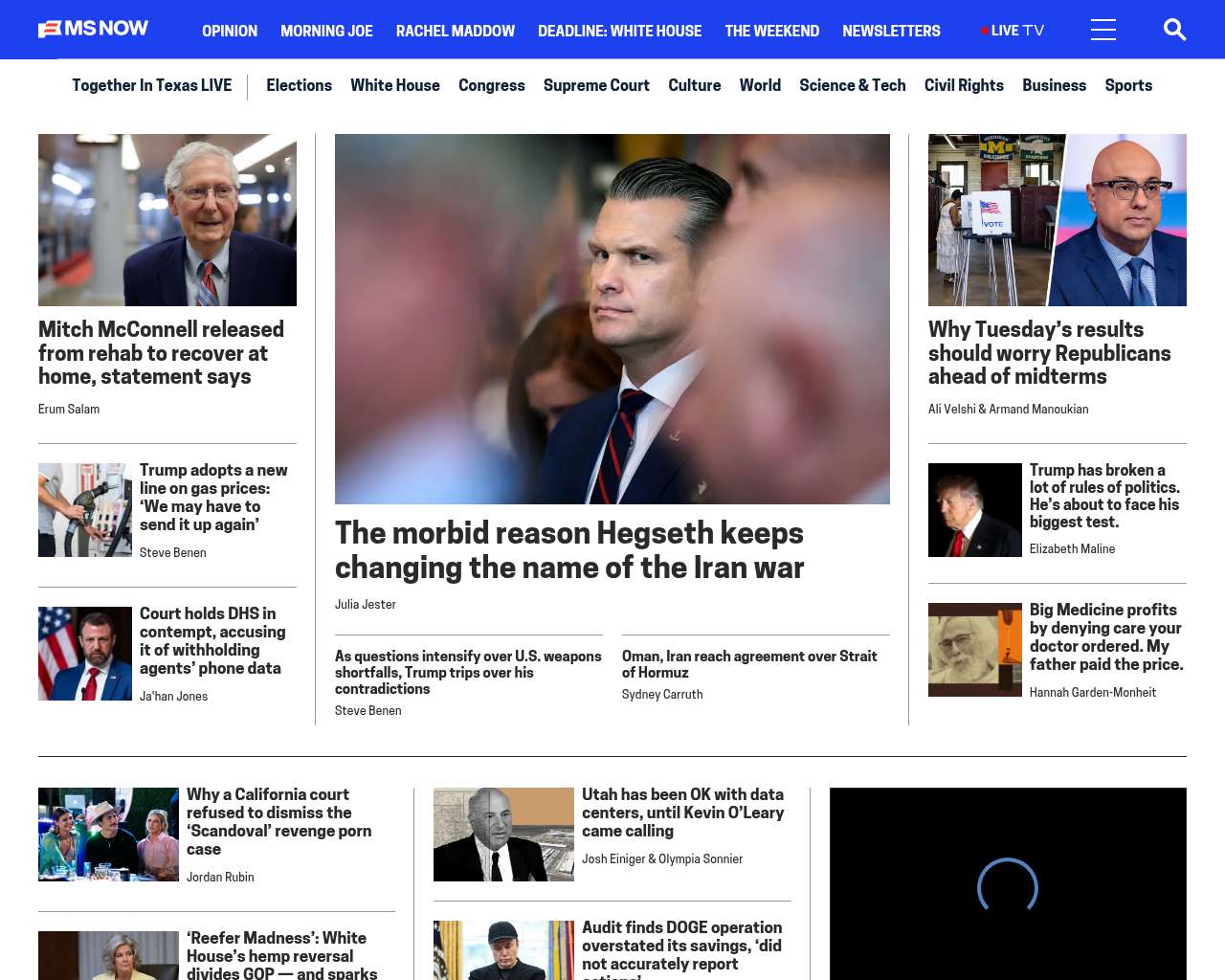Viewport: 1225px width, 980px height.
Task: Select Science & Tech topic
Action: [853, 85]
